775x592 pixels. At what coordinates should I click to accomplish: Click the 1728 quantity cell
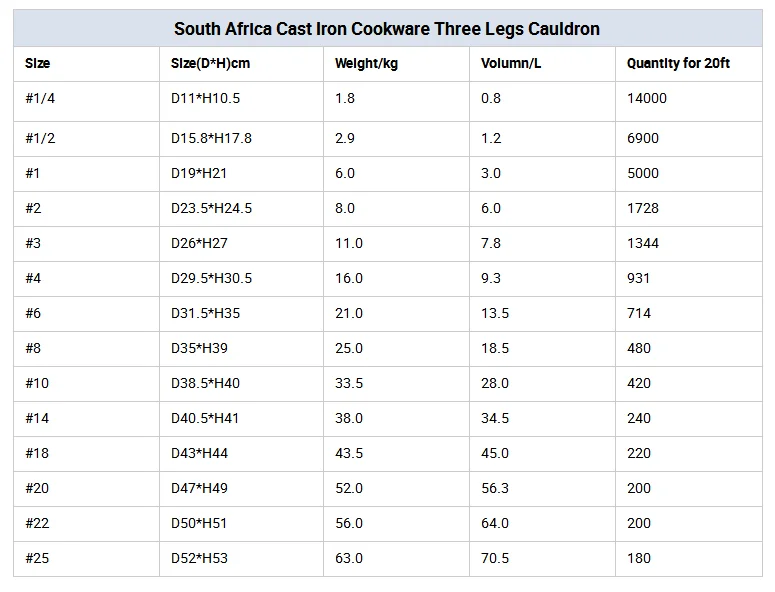(x=643, y=208)
